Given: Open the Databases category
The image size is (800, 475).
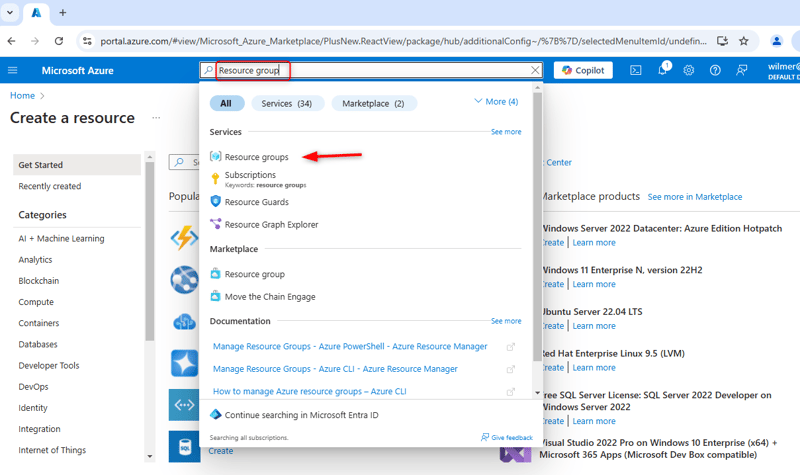Looking at the screenshot, I should point(38,344).
